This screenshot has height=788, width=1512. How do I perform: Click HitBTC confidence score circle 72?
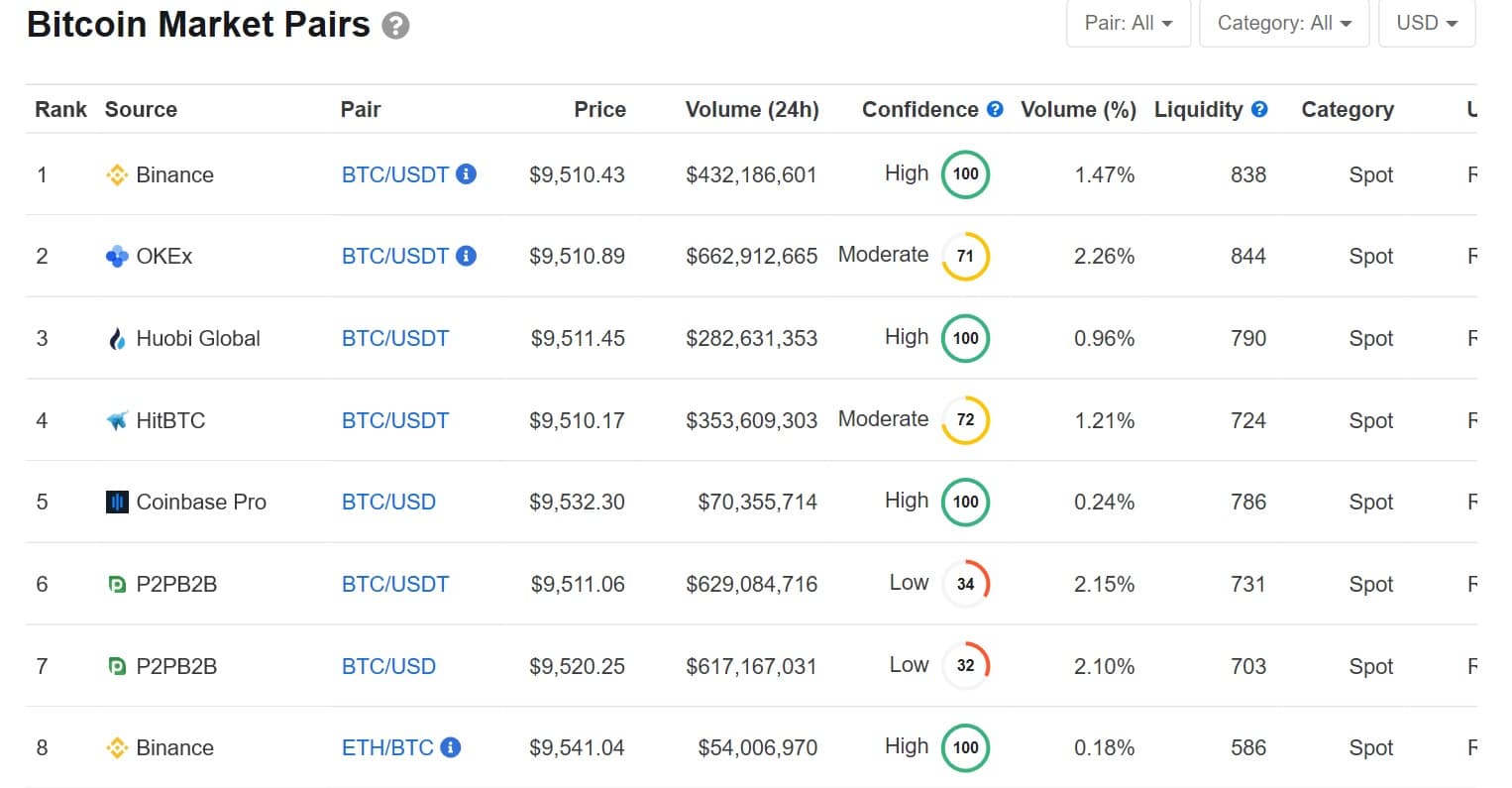click(x=965, y=419)
